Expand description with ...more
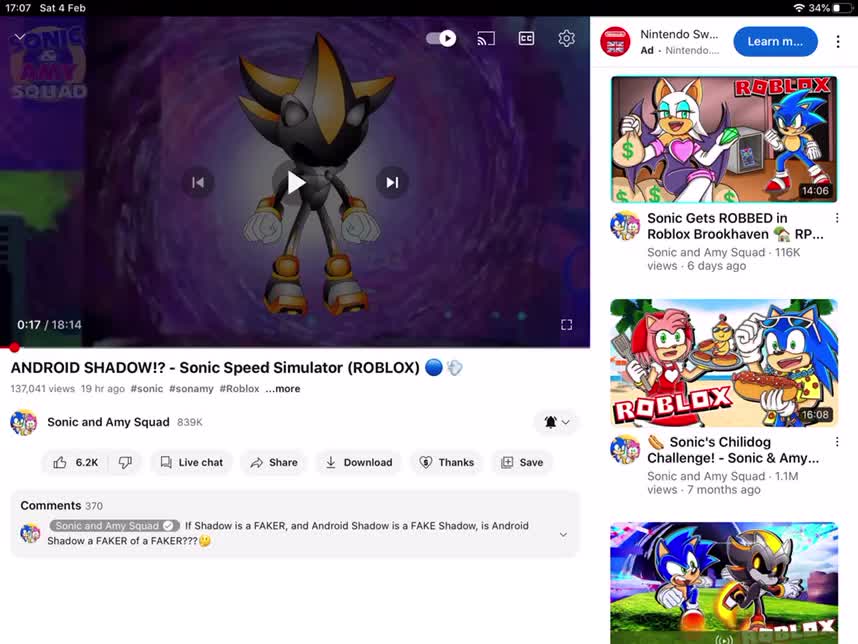 283,388
